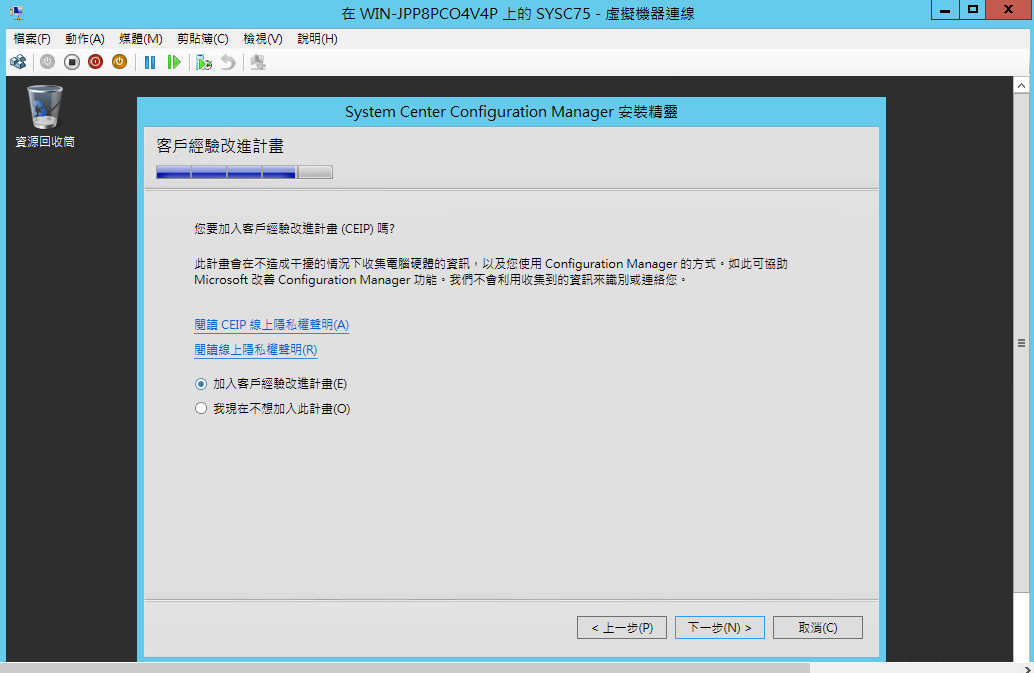The height and width of the screenshot is (673, 1034).
Task: Click the System Center Configuration Manager 安裝精靈 title
Action: [x=511, y=112]
